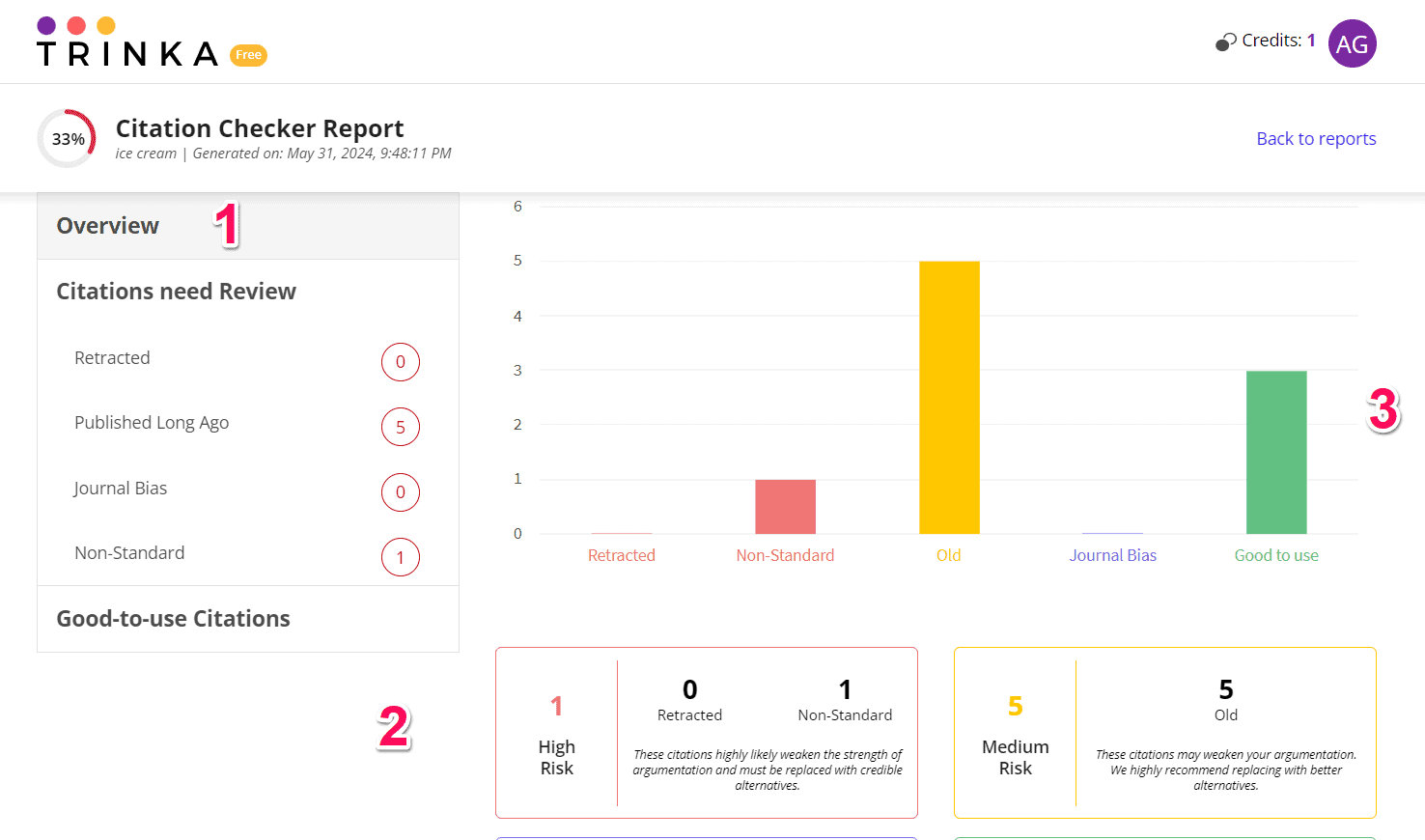Select the Journal Bias row

point(248,490)
